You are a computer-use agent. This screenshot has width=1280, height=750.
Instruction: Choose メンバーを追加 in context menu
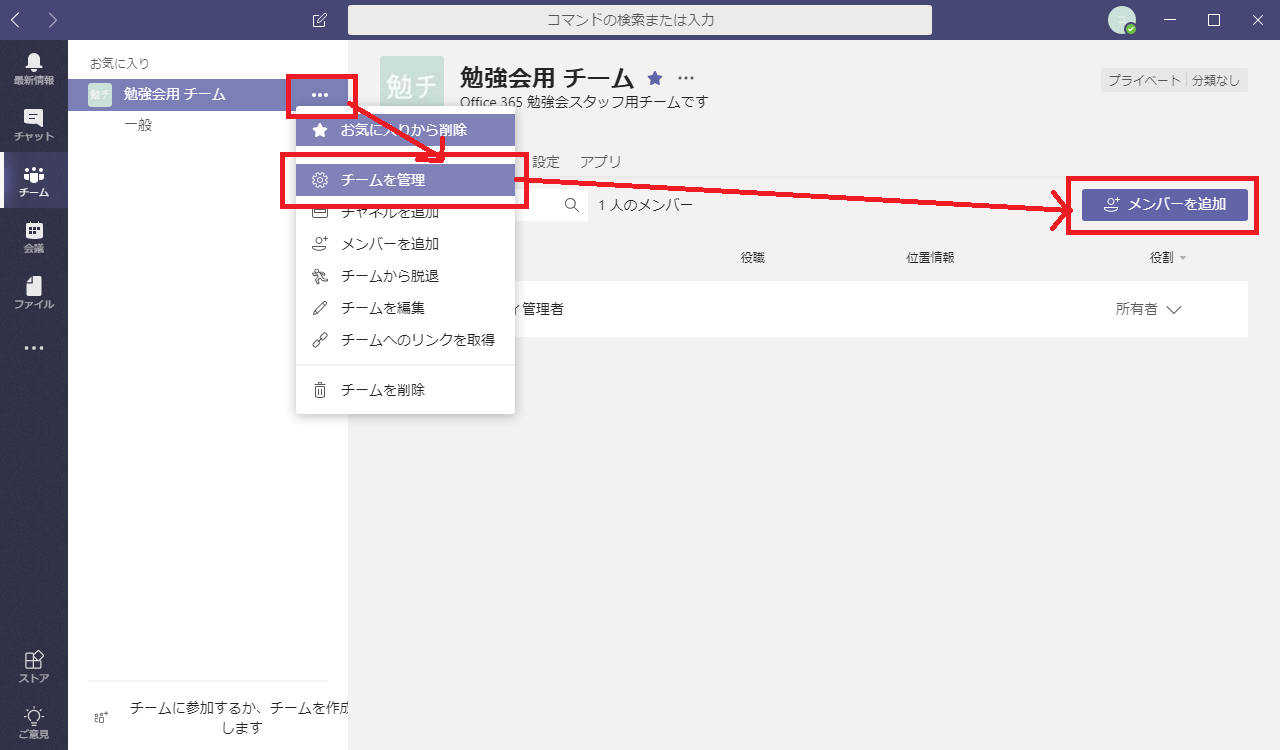[405, 244]
